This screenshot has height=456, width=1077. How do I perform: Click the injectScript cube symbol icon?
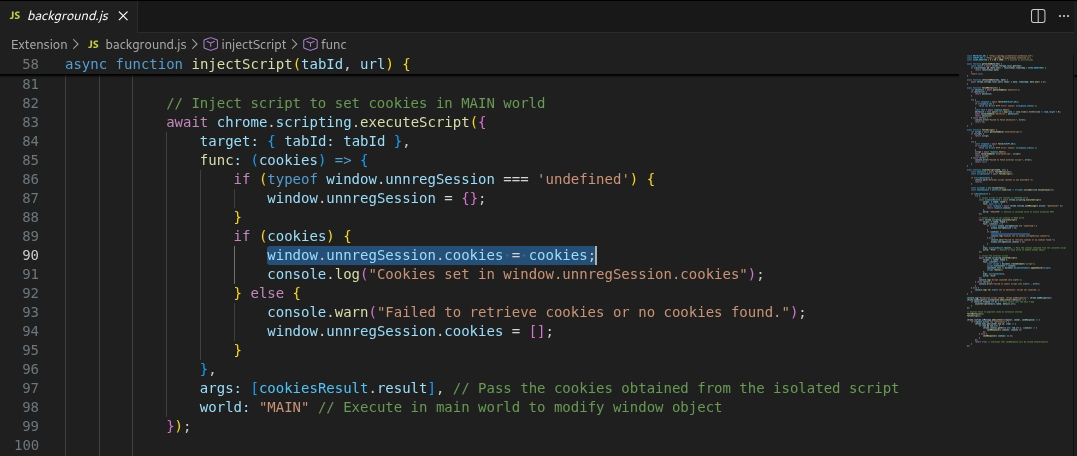pos(210,45)
